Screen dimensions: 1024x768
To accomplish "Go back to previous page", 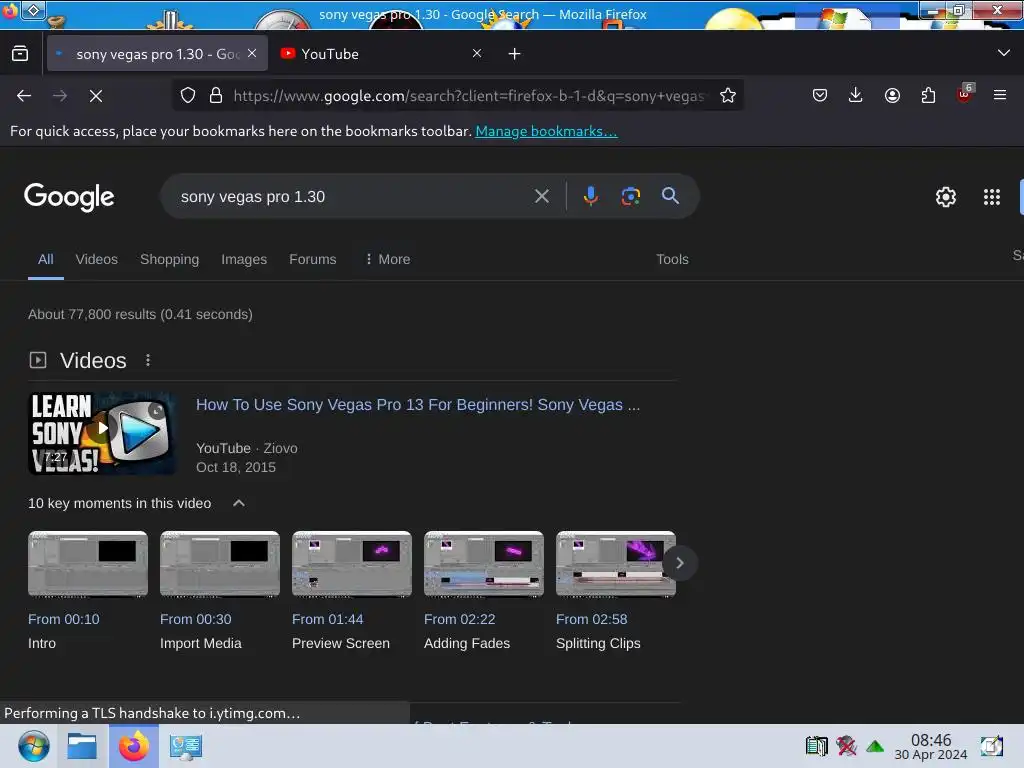I will click(x=24, y=96).
